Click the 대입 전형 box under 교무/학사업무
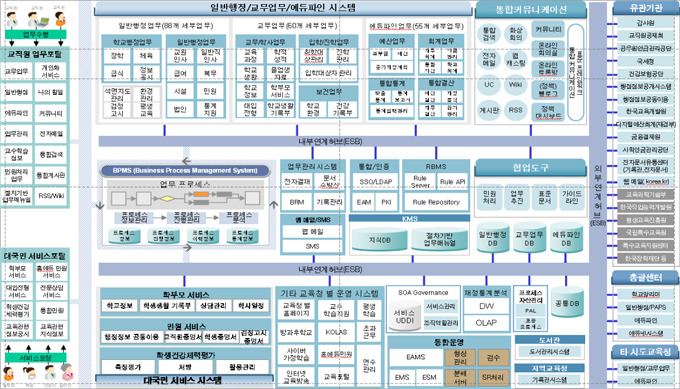 pyautogui.click(x=250, y=109)
